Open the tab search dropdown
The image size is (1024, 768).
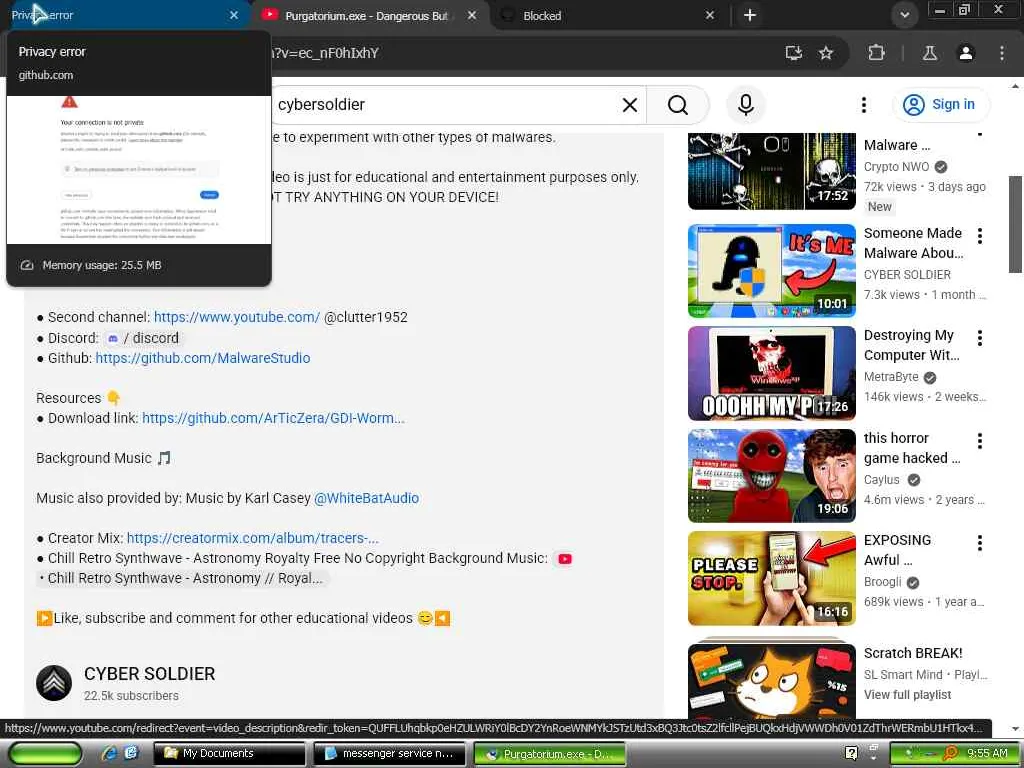click(x=904, y=15)
